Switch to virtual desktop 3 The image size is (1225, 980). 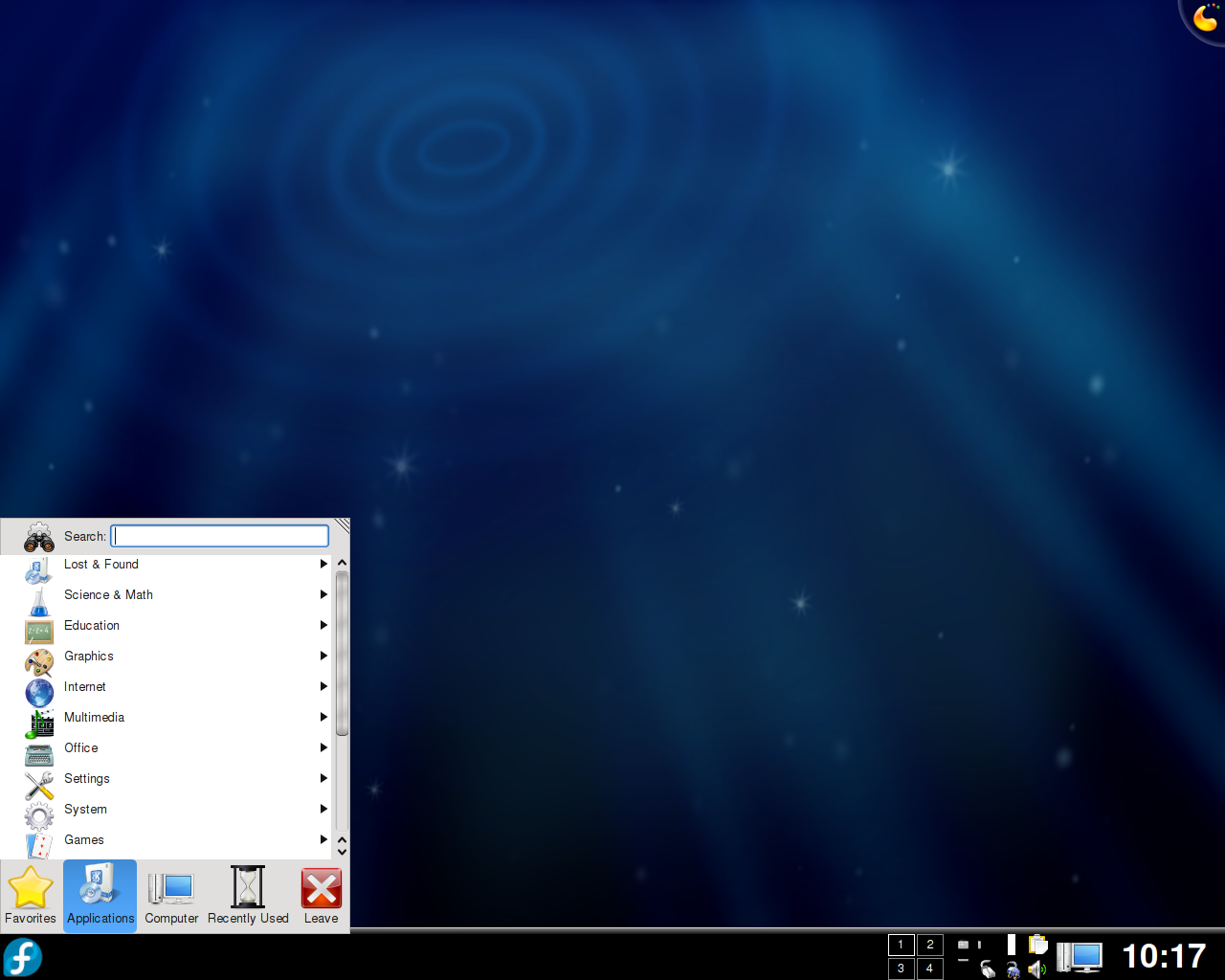tap(901, 969)
